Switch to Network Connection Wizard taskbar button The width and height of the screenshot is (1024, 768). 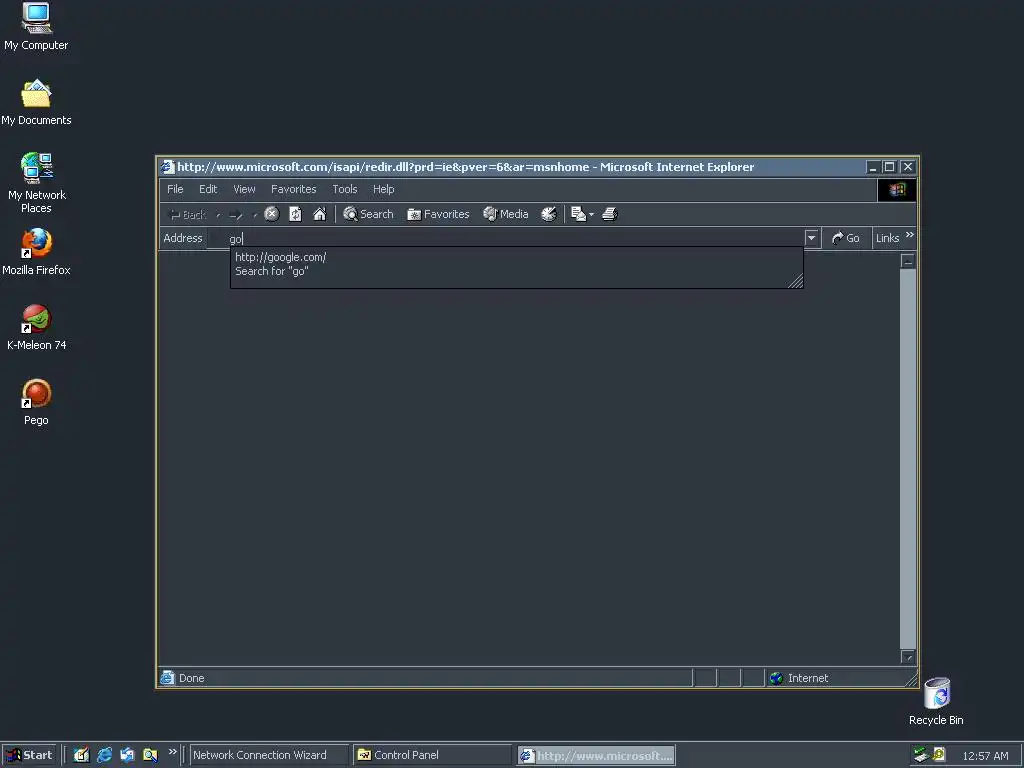268,755
